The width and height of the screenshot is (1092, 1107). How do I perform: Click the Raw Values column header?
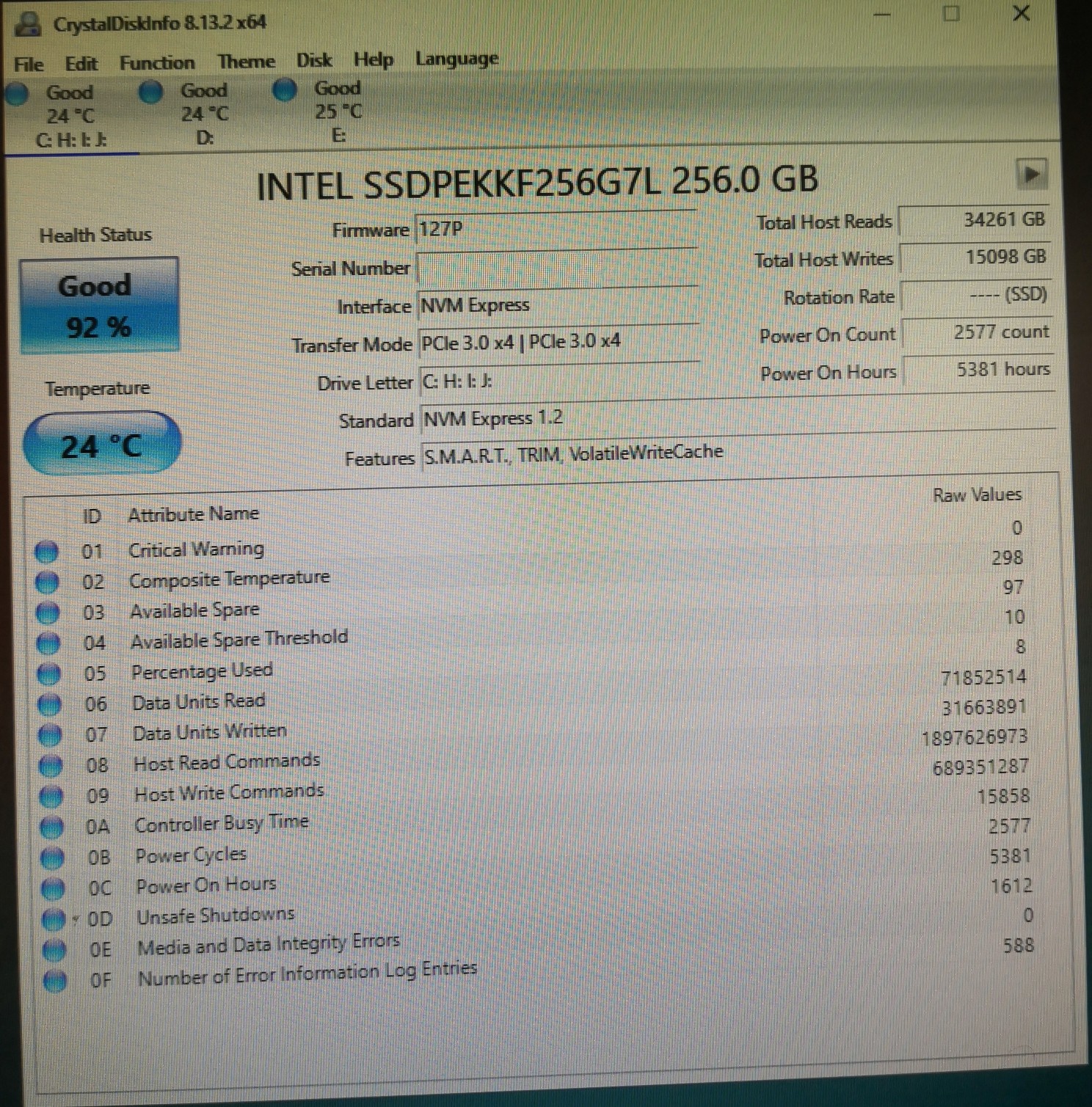[977, 495]
